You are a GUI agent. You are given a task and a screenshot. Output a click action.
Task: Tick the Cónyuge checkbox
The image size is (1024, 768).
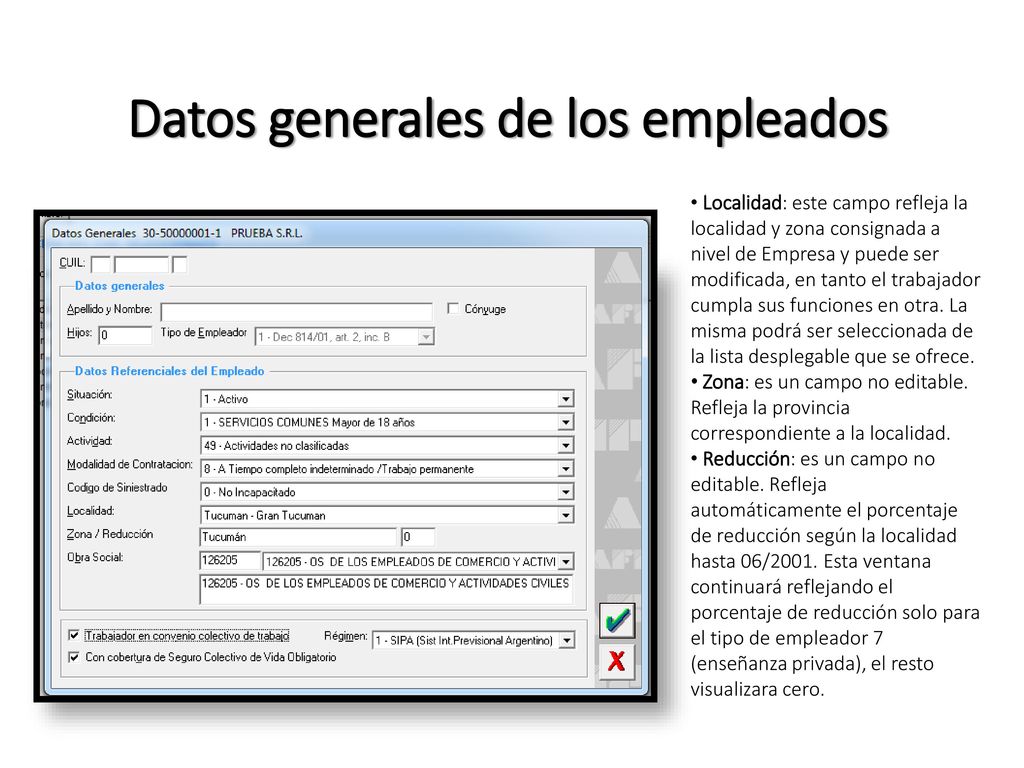click(x=453, y=308)
